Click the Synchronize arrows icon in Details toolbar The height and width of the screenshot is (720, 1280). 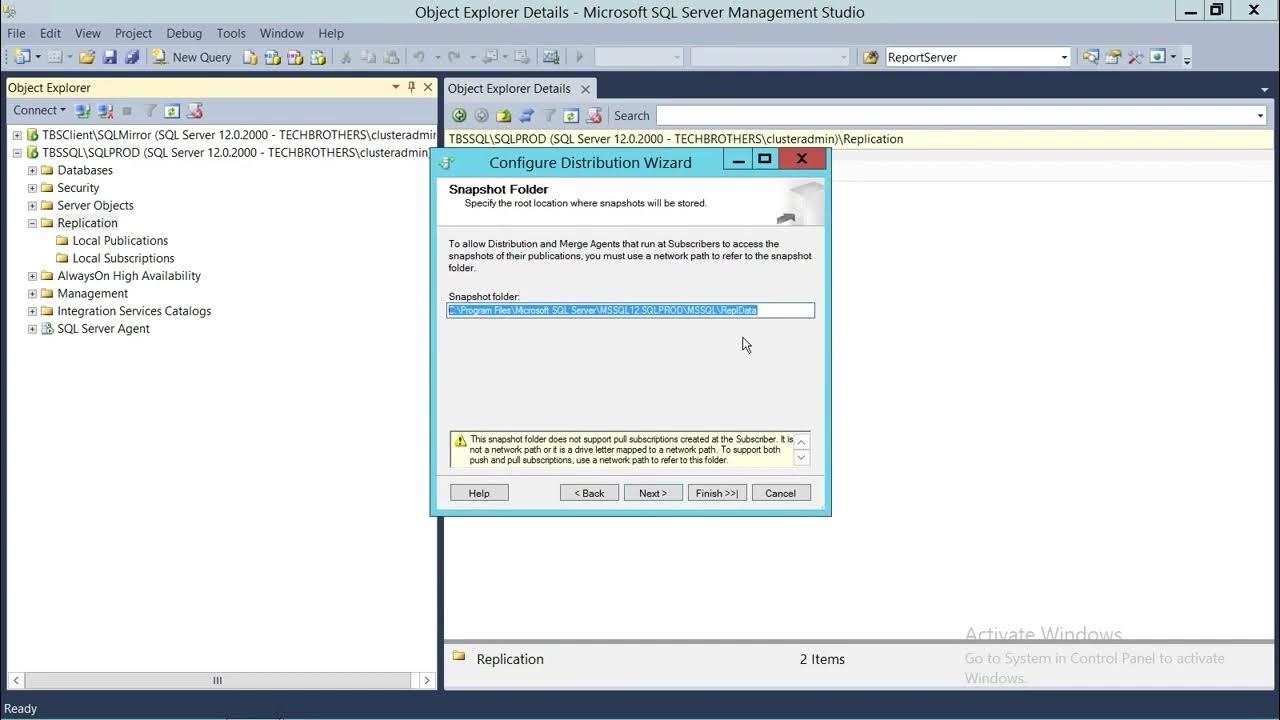[526, 116]
